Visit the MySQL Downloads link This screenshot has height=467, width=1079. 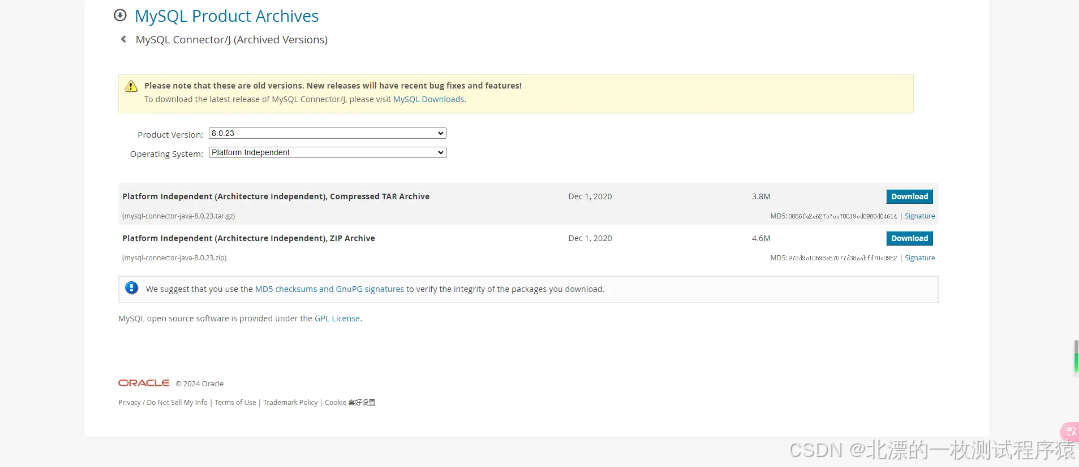point(429,99)
